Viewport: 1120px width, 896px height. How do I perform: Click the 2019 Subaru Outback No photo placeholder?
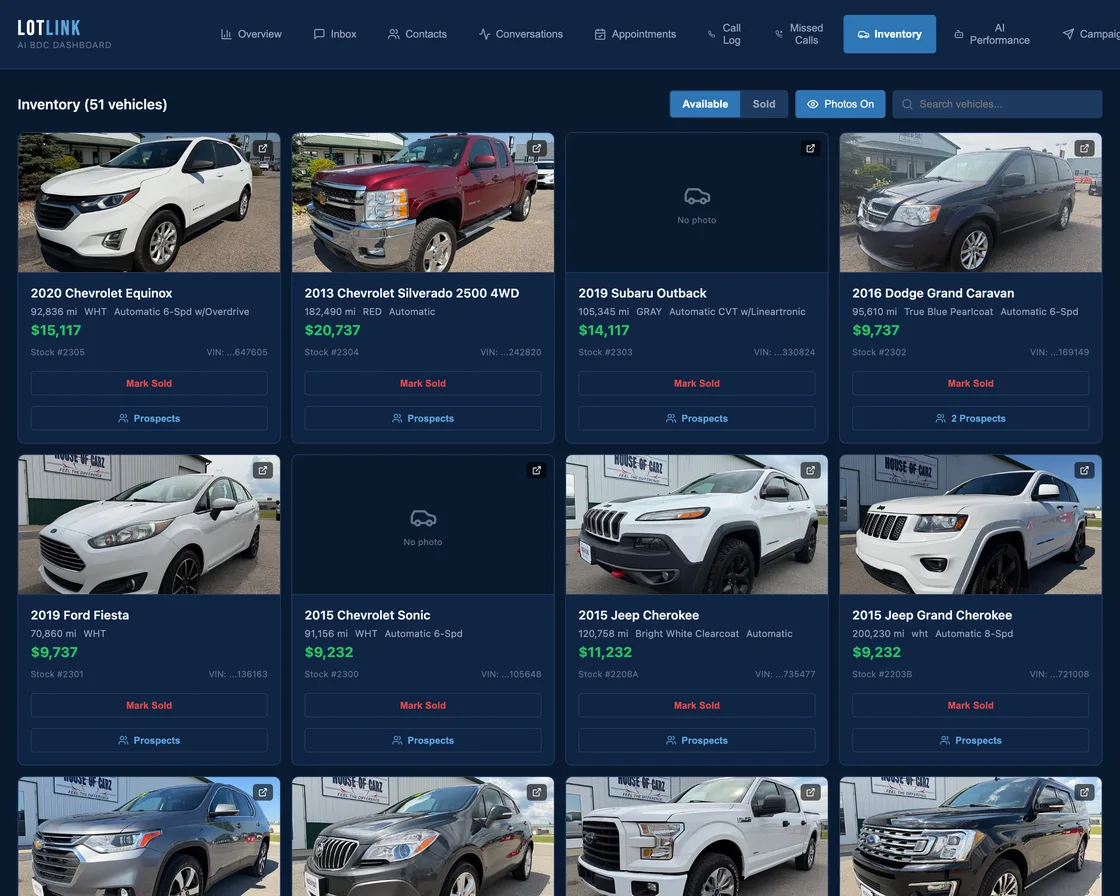point(696,202)
